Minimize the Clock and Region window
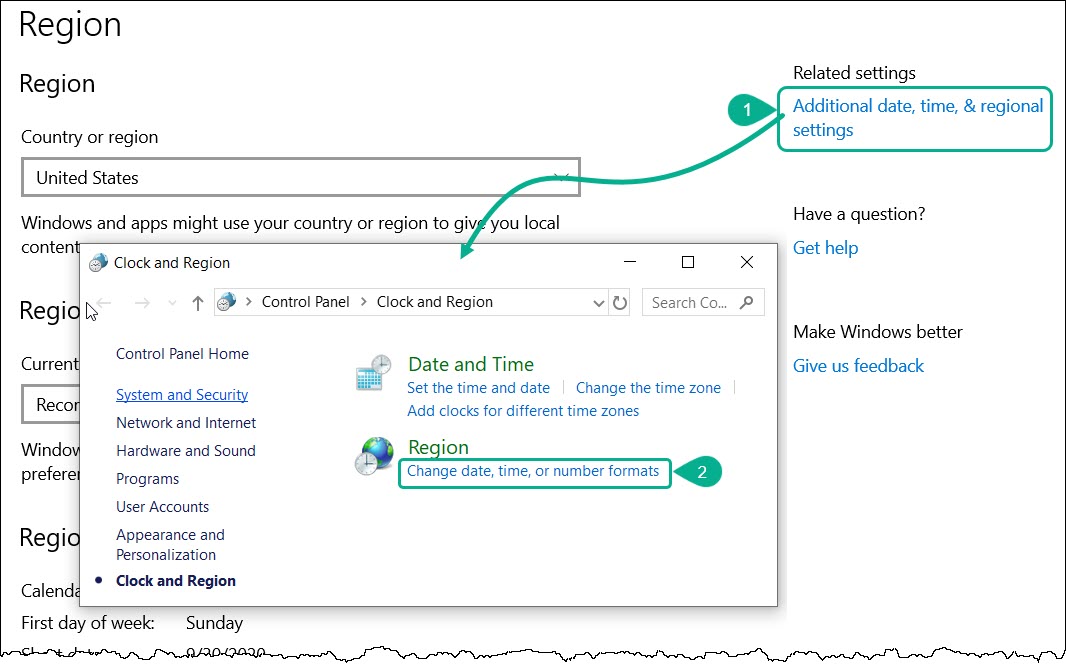 coord(630,262)
